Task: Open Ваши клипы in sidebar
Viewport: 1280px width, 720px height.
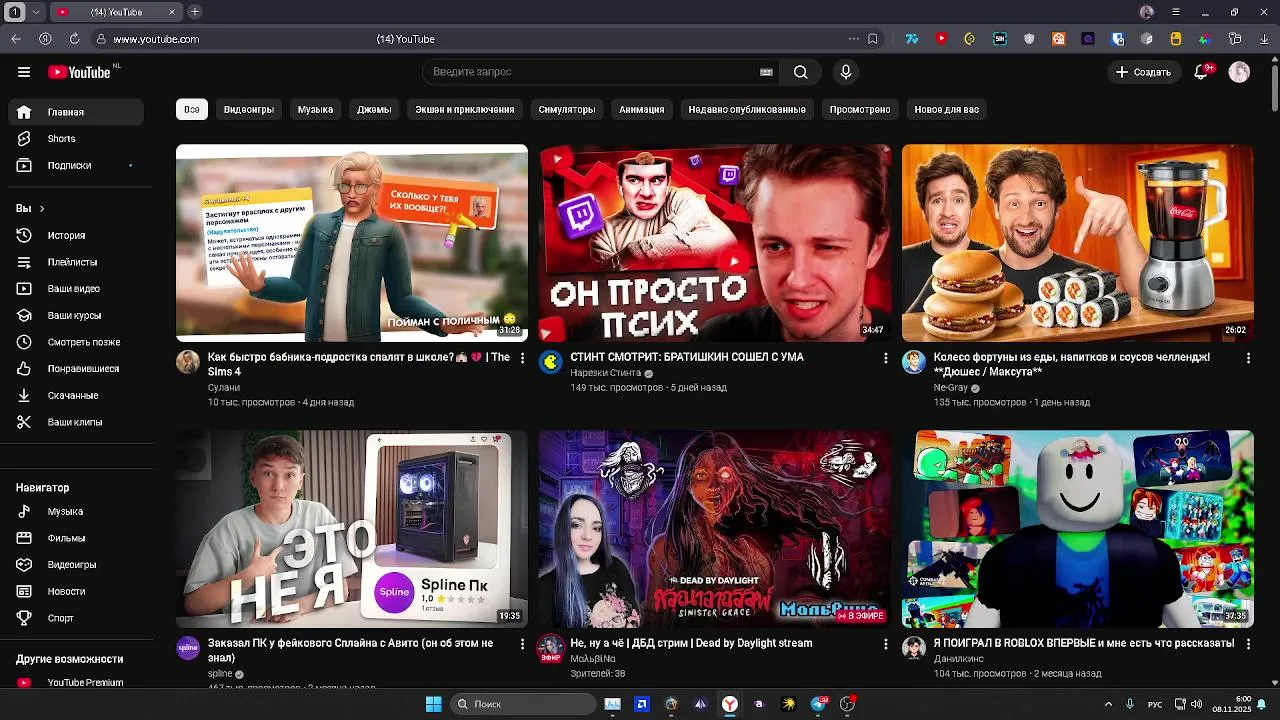Action: click(x=76, y=422)
